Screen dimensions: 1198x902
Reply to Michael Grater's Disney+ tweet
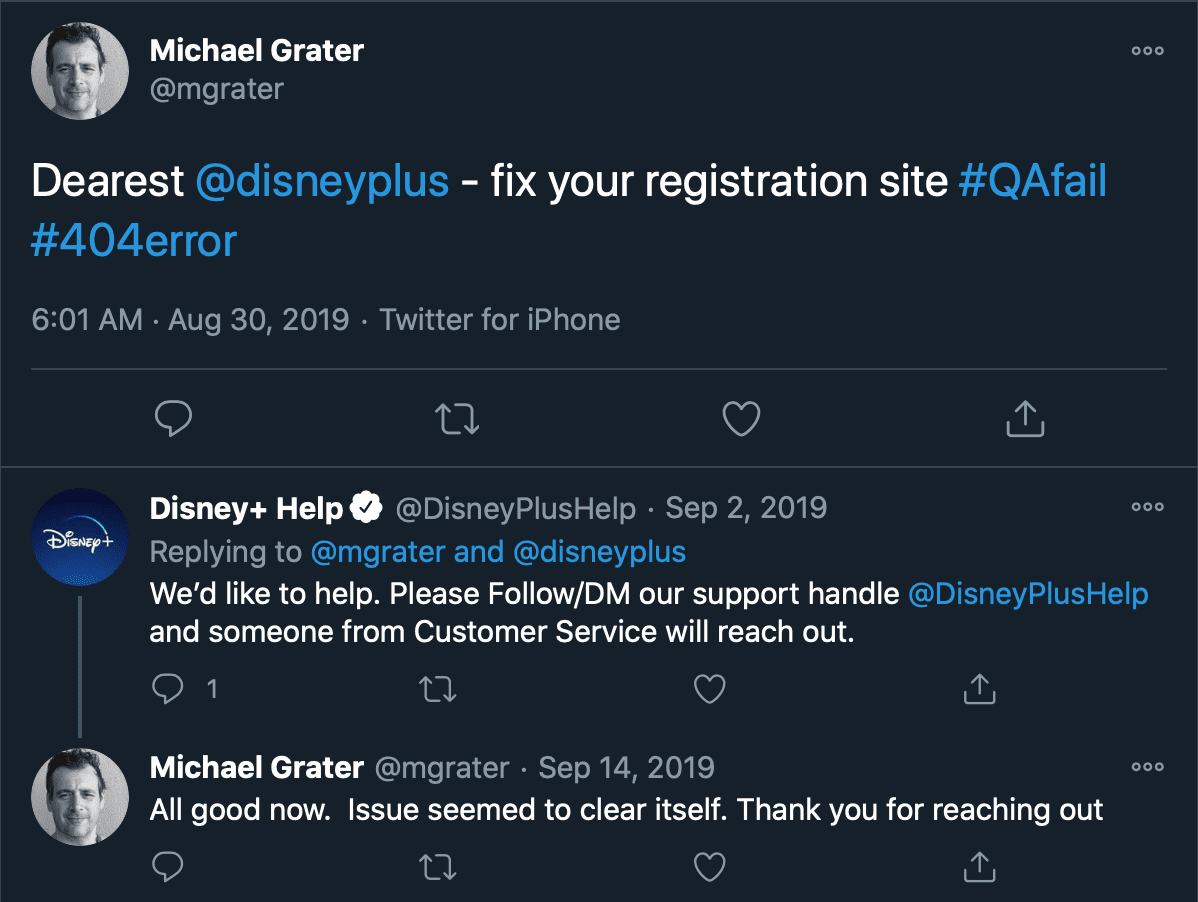[174, 418]
